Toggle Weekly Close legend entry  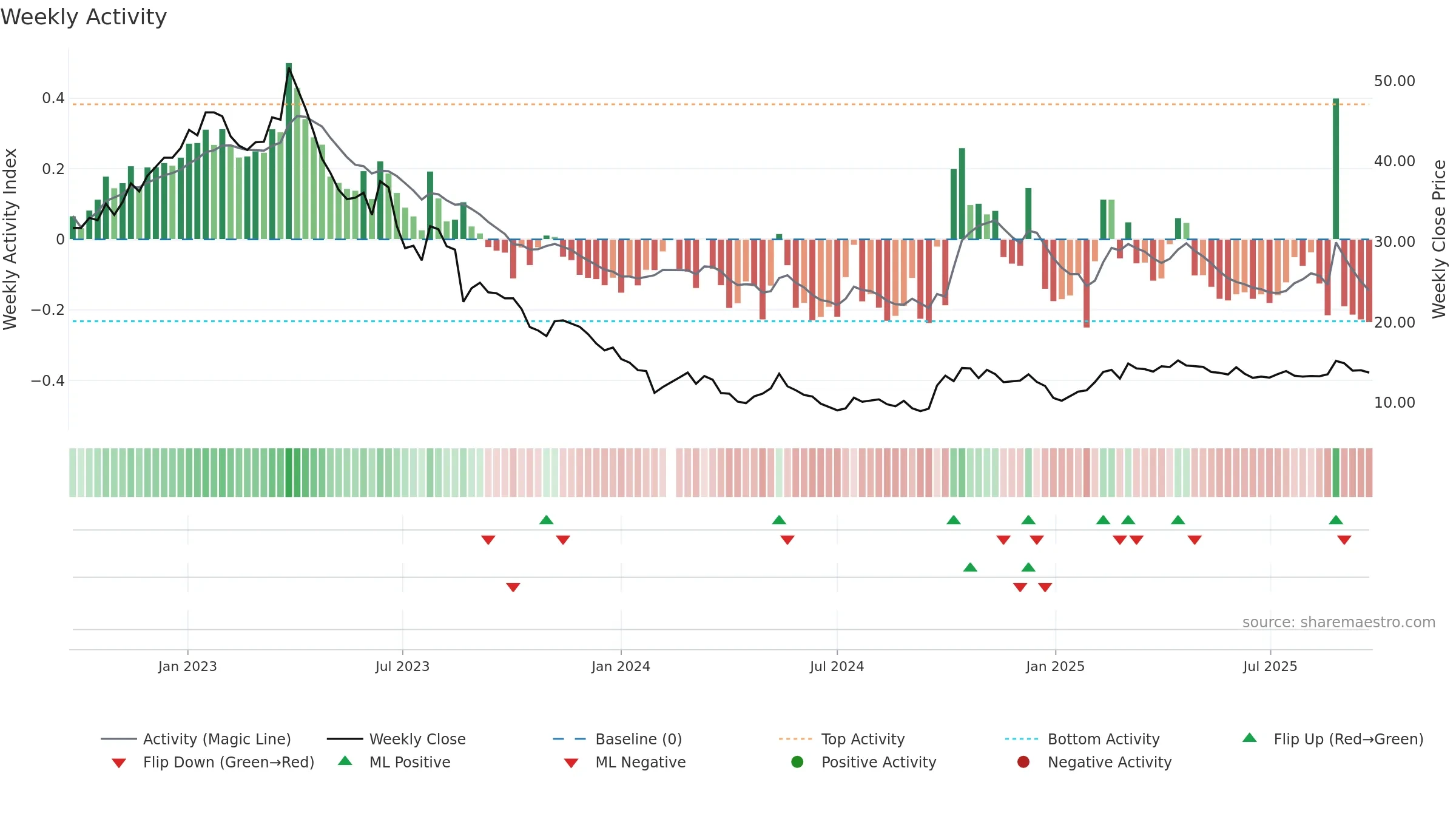point(396,739)
